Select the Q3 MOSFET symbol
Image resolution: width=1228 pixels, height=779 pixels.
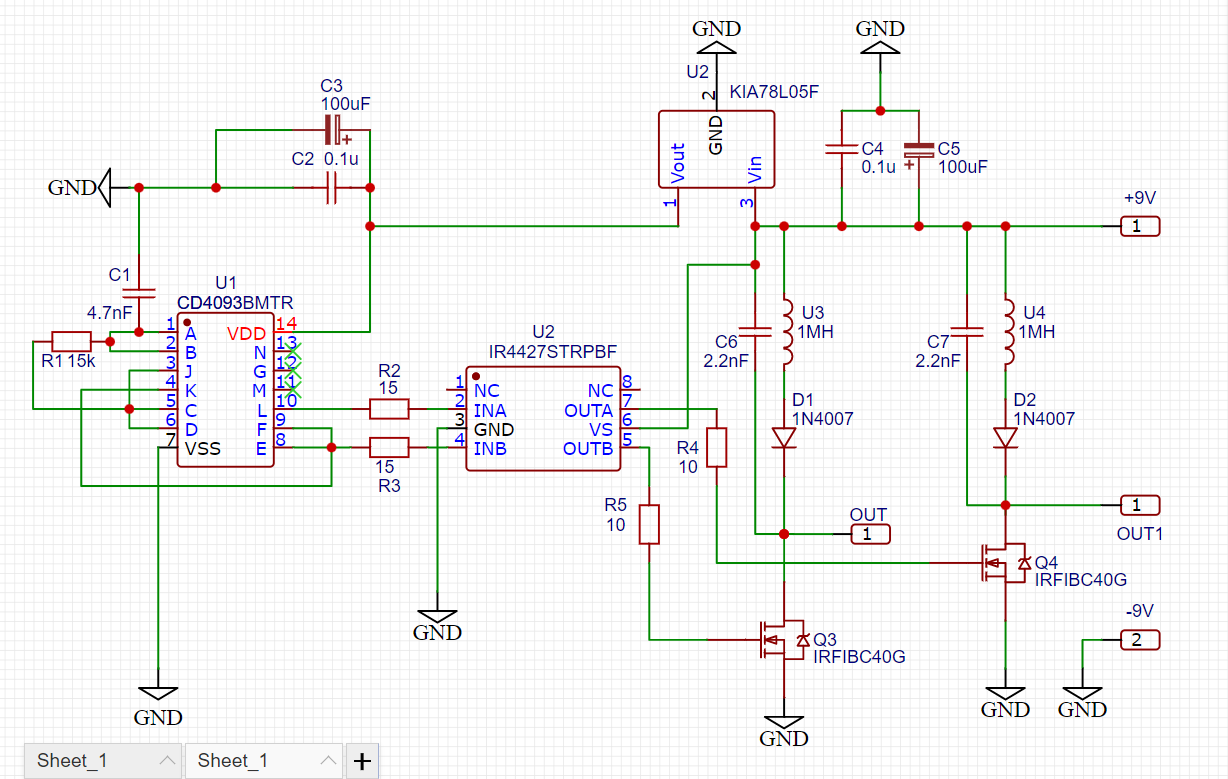click(x=783, y=640)
